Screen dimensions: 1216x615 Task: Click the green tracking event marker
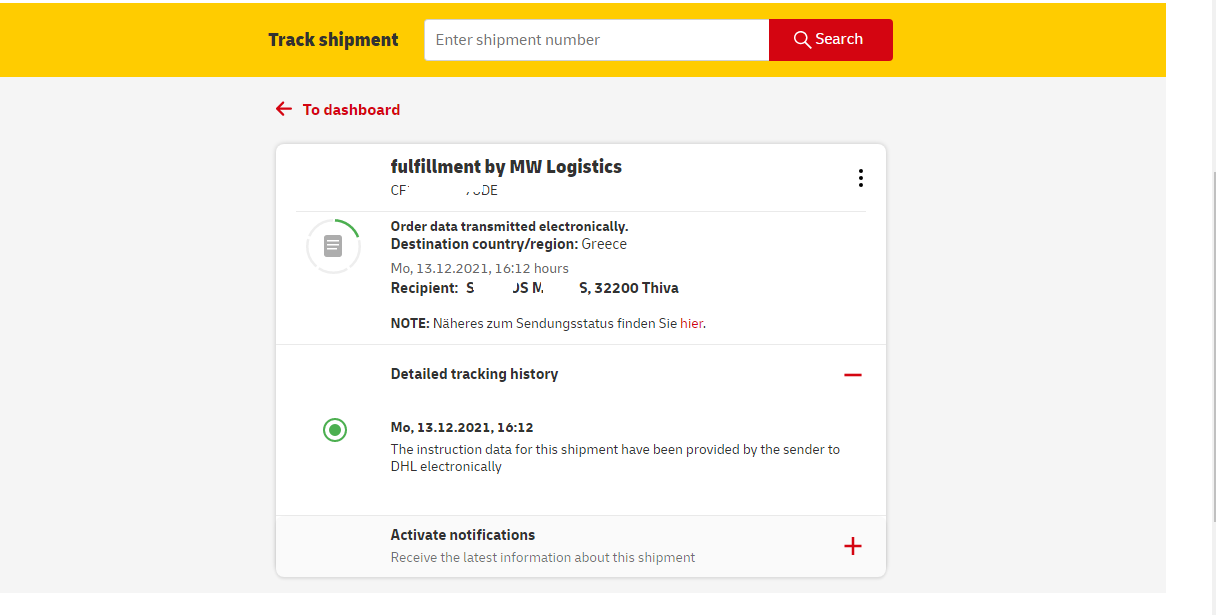tap(335, 431)
